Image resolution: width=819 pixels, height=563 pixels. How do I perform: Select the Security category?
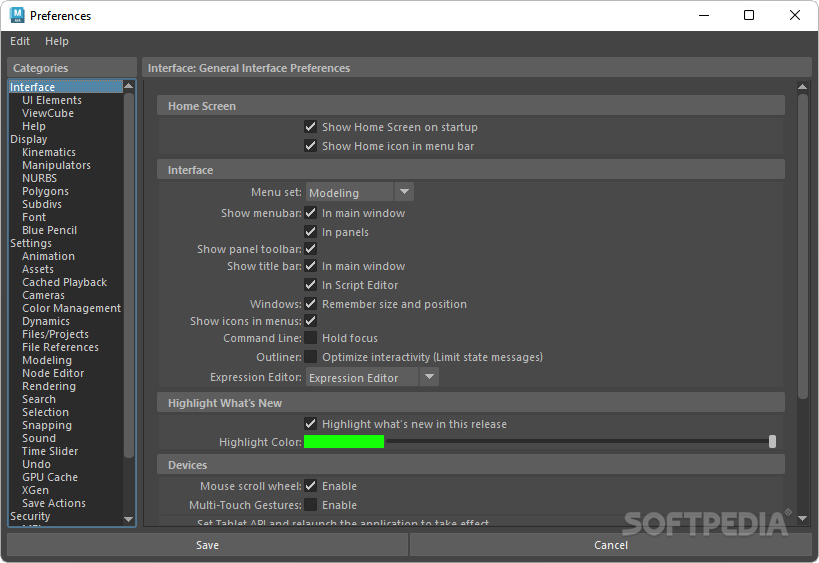pyautogui.click(x=30, y=517)
